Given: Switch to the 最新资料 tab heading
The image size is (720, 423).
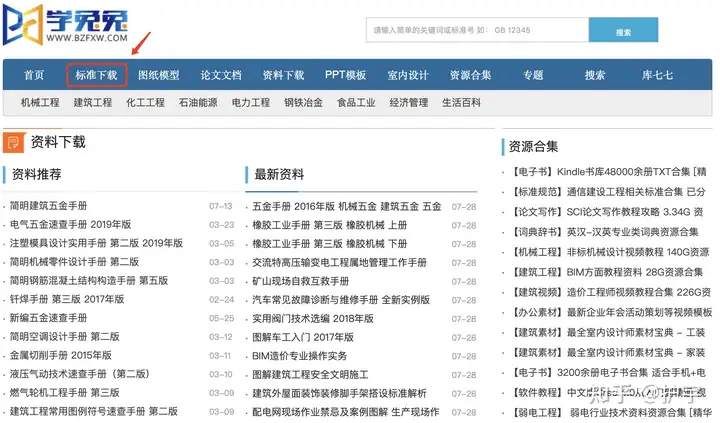Looking at the screenshot, I should pyautogui.click(x=279, y=175).
